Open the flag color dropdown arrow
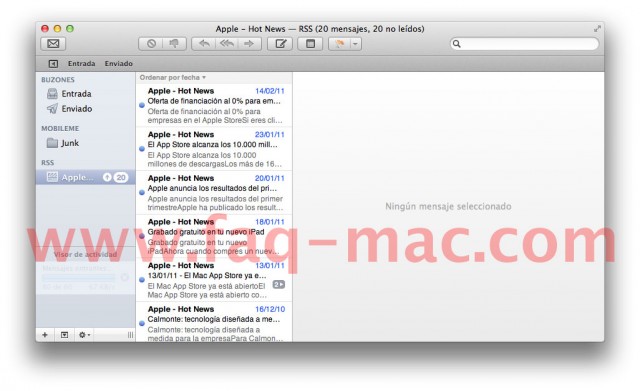640x391 pixels. 356,44
